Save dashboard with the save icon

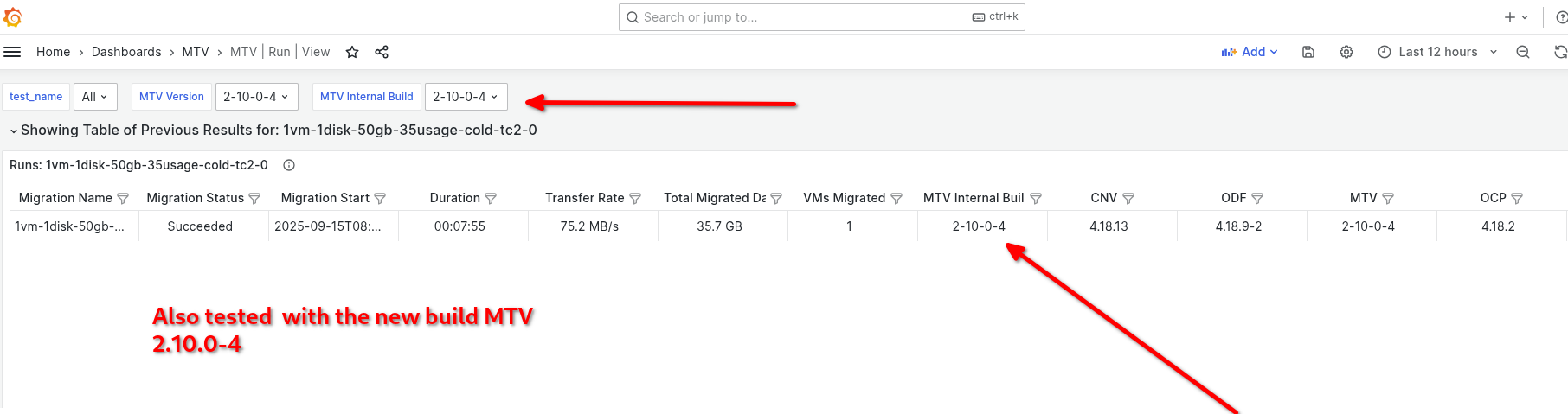point(1308,52)
